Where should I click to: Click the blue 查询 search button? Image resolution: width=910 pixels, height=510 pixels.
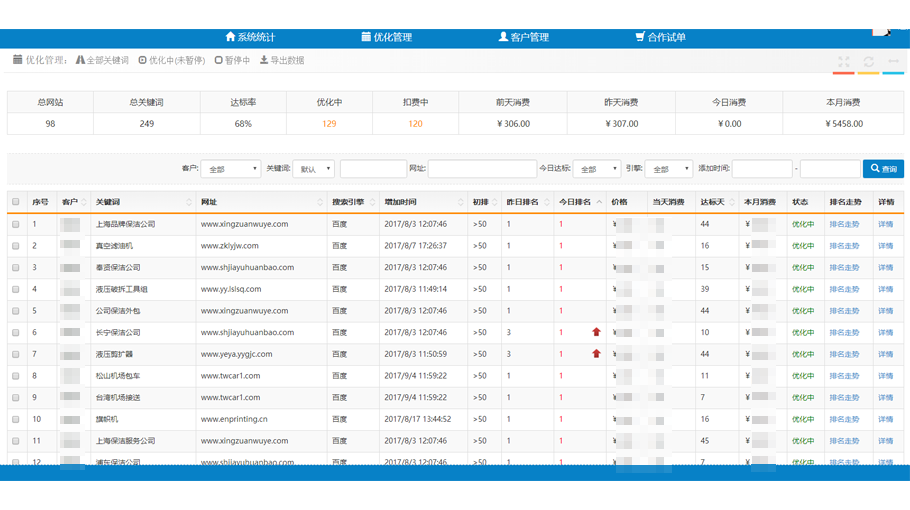883,169
